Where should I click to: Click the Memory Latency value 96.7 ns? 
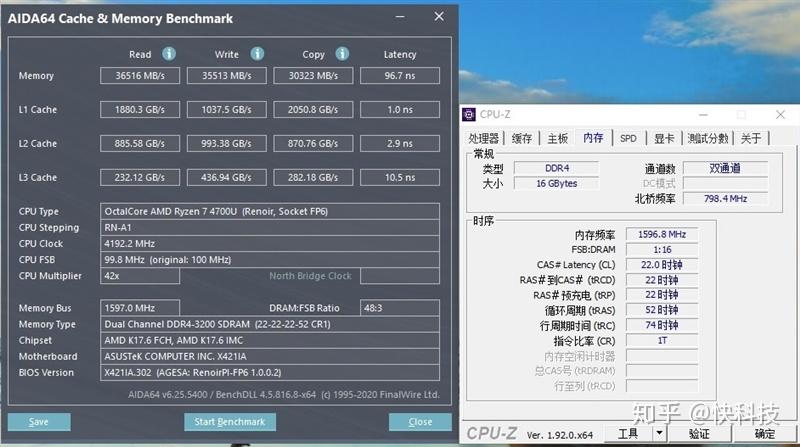pos(400,76)
